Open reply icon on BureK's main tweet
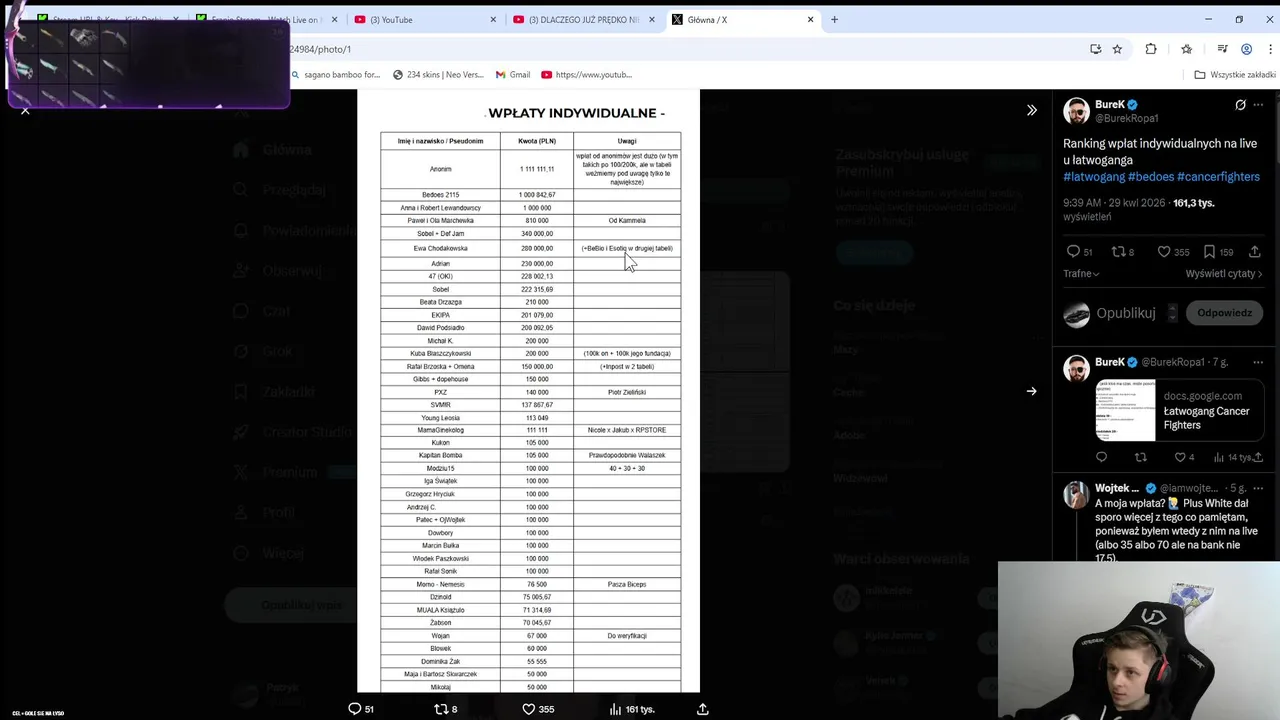This screenshot has width=1280, height=720. click(x=1073, y=252)
